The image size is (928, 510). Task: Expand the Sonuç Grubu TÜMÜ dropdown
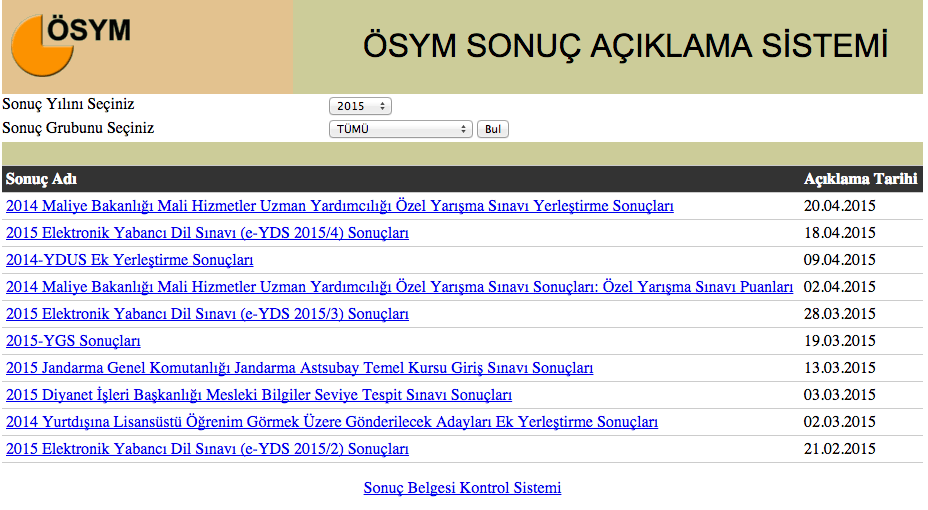tap(401, 129)
